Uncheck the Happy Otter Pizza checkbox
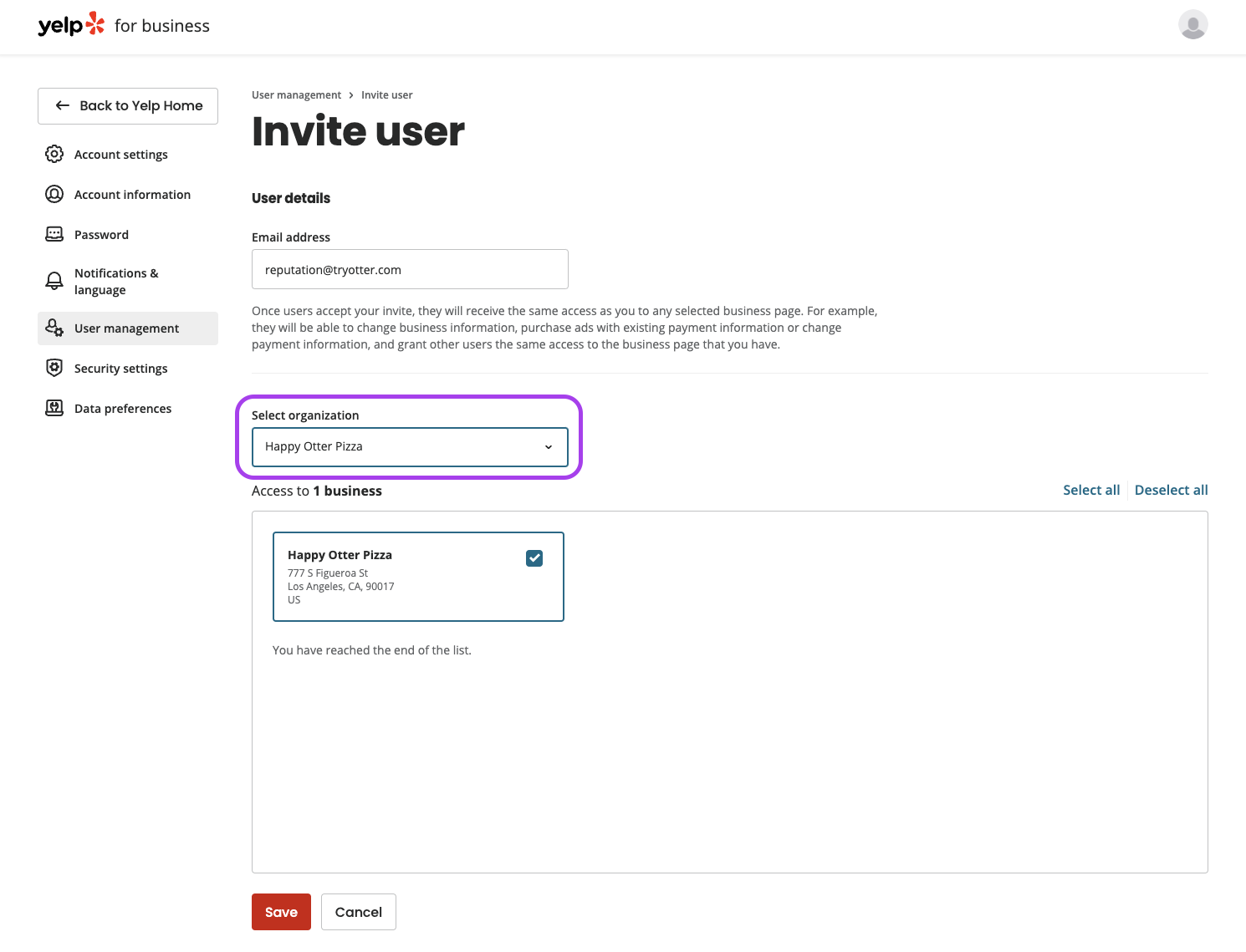The image size is (1246, 952). [534, 558]
